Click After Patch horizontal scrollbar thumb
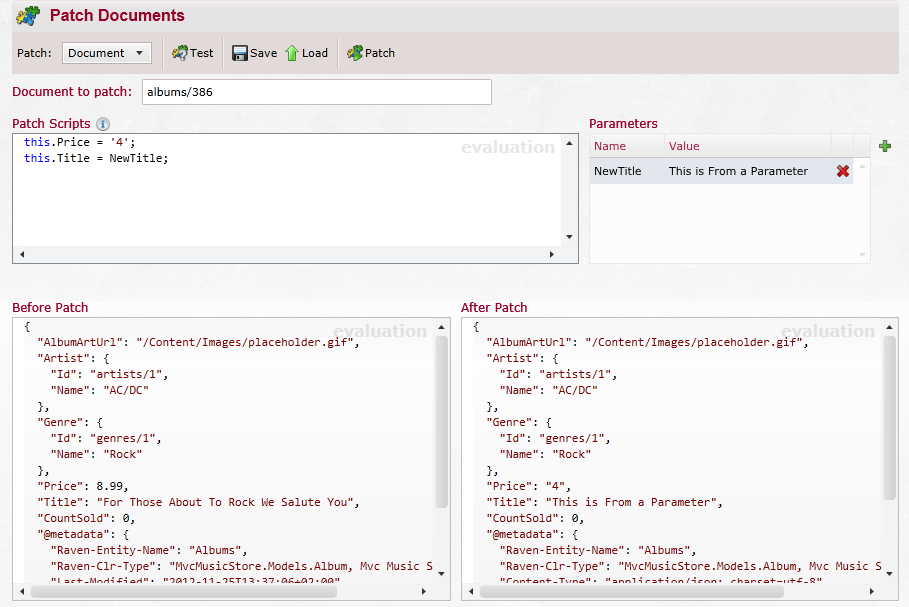This screenshot has height=607, width=909. (632, 591)
